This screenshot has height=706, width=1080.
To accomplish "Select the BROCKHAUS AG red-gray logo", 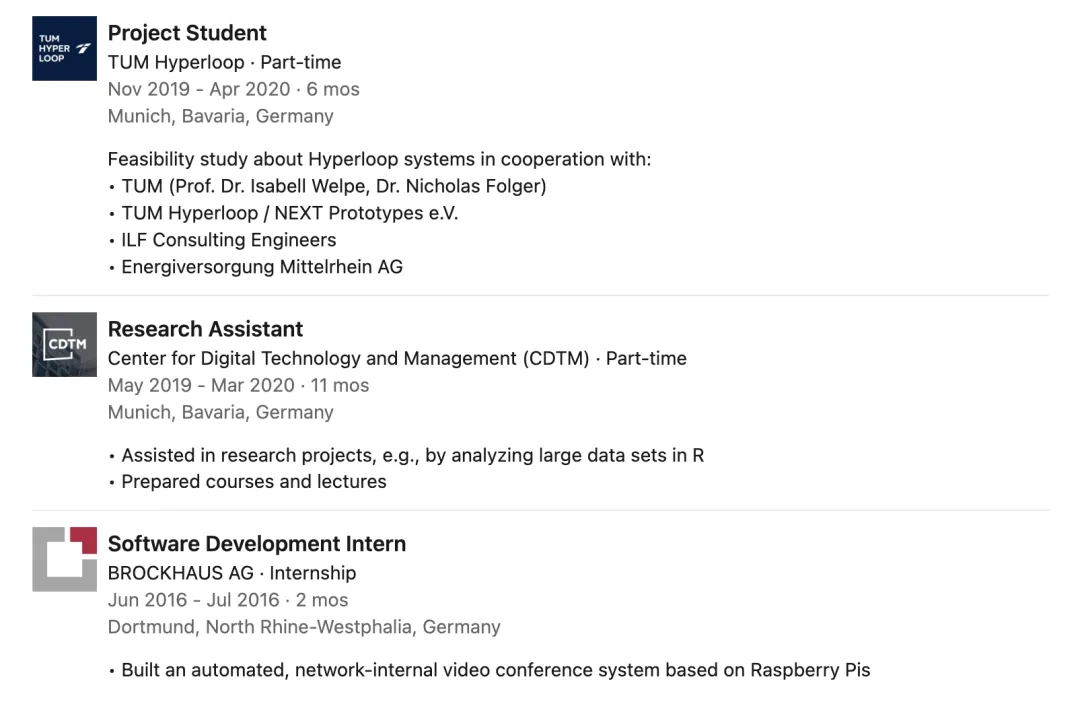I will tap(64, 559).
